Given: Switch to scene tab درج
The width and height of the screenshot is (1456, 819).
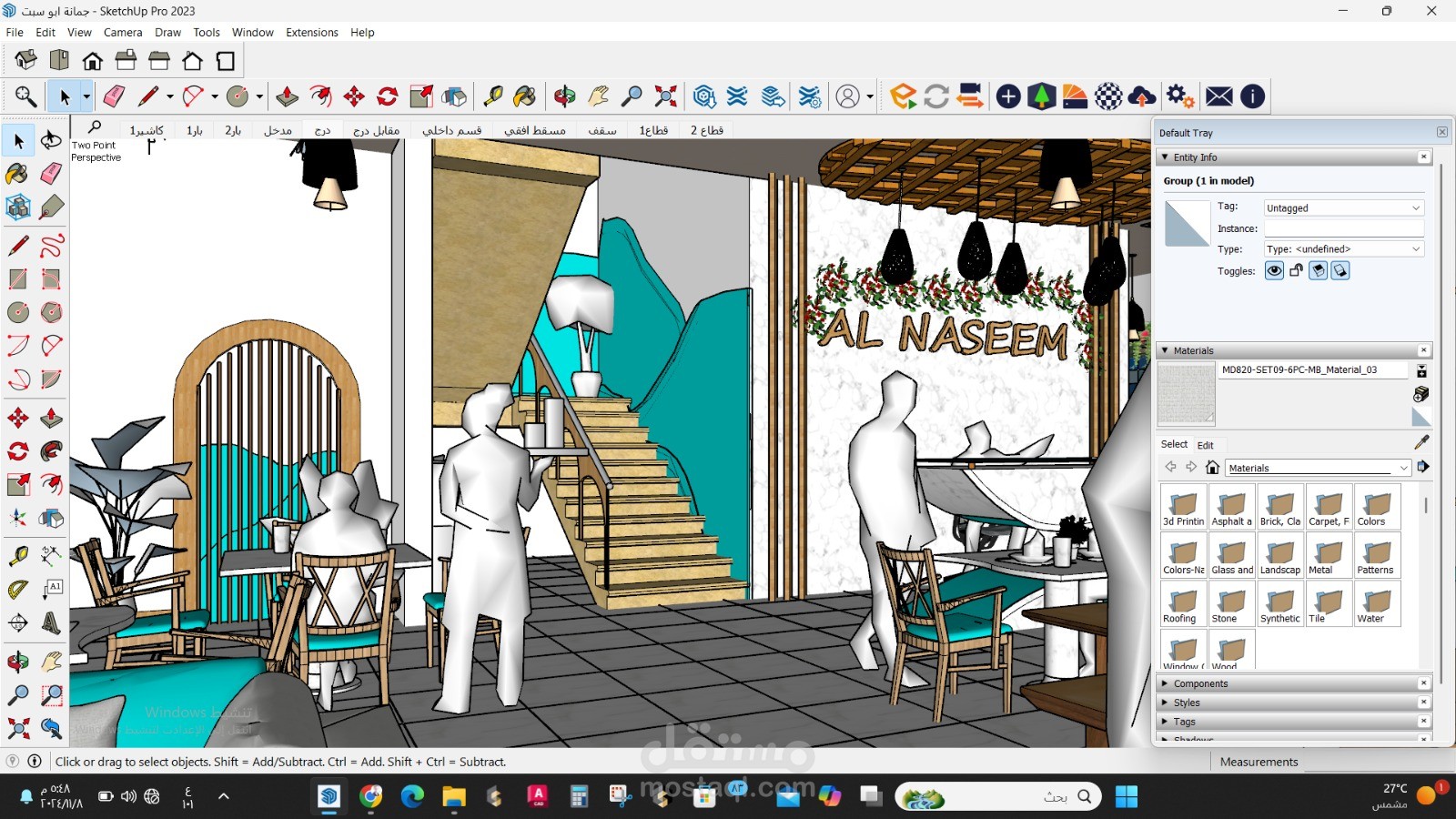Looking at the screenshot, I should [322, 130].
